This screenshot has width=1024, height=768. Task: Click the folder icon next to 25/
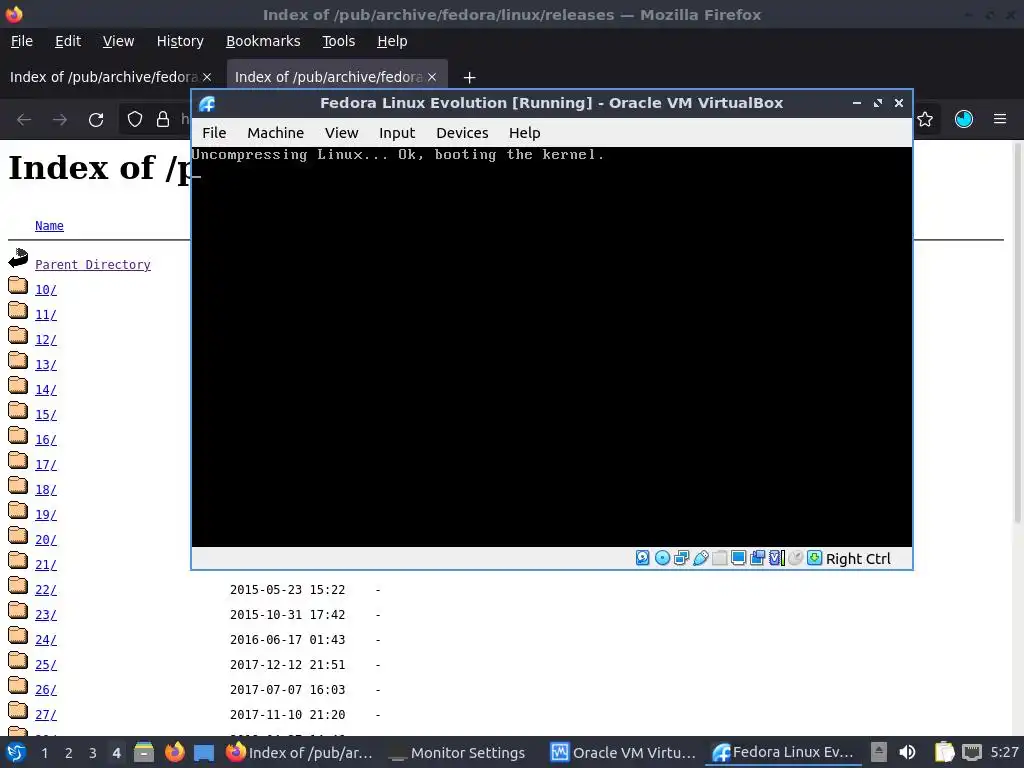pos(18,661)
